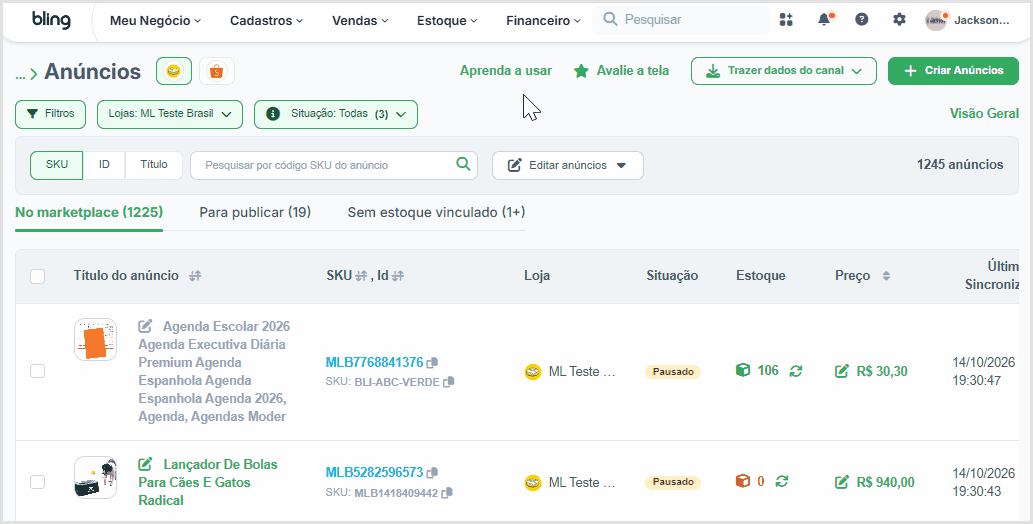Select the No marketplace (1225) tab
Screen dimensions: 1033x524
coord(89,212)
